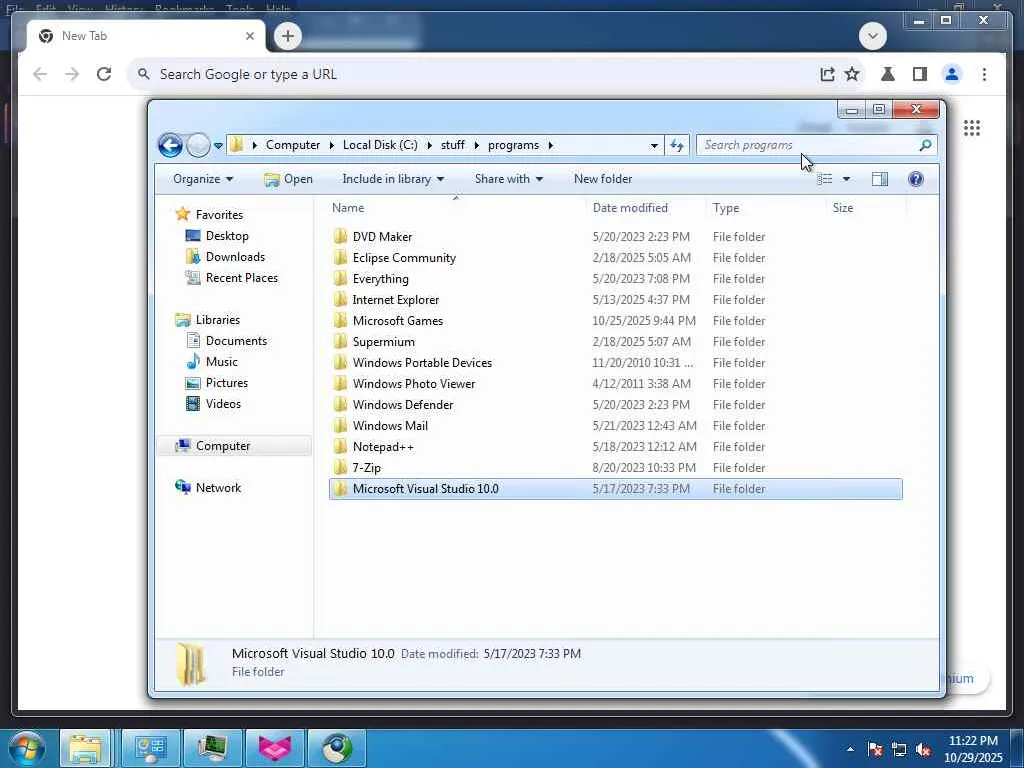The width and height of the screenshot is (1024, 768).
Task: Select the Windows Mail folder
Action: click(616, 425)
